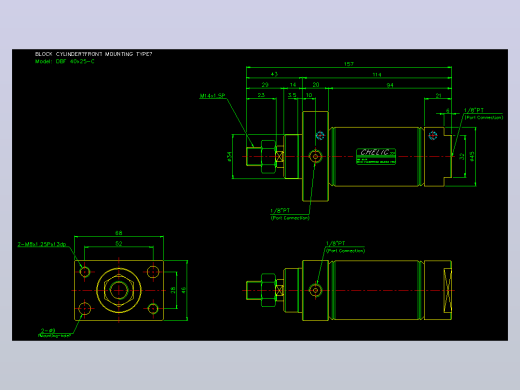Click the '21' dimension value near rear cap
The height and width of the screenshot is (390, 520).
[438, 95]
